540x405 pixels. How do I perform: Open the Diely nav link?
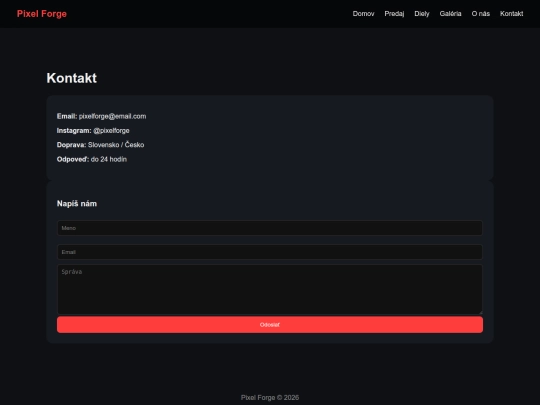point(422,14)
